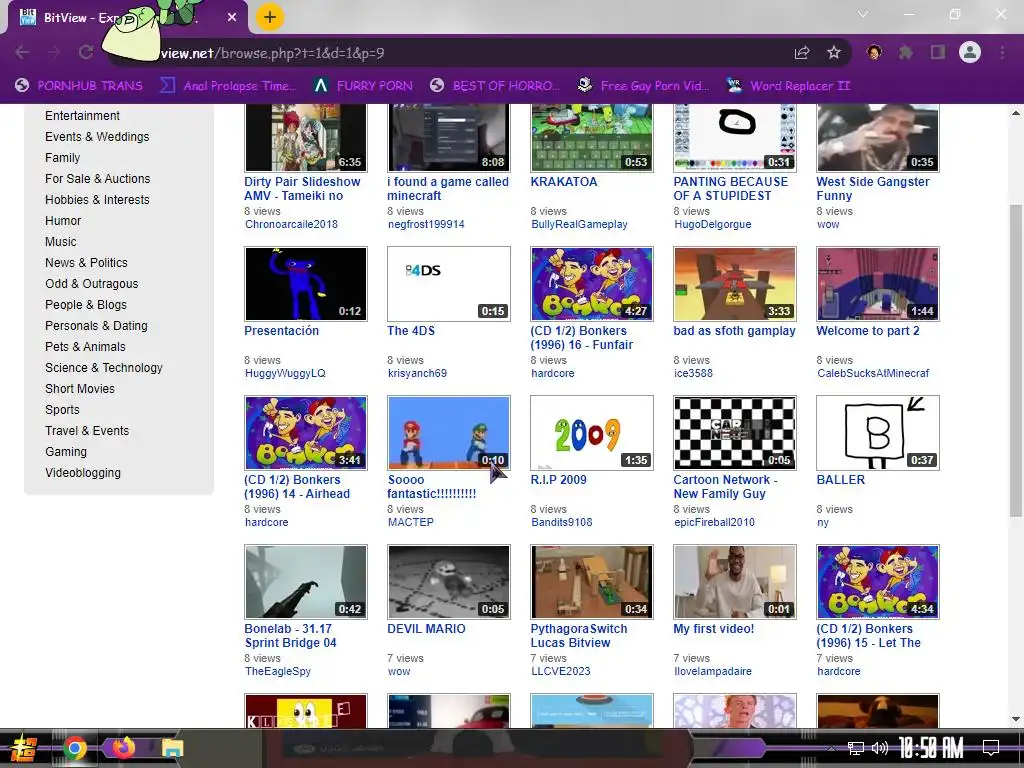Open uploader TheEagleSpy profile link
The image size is (1024, 768).
[278, 671]
